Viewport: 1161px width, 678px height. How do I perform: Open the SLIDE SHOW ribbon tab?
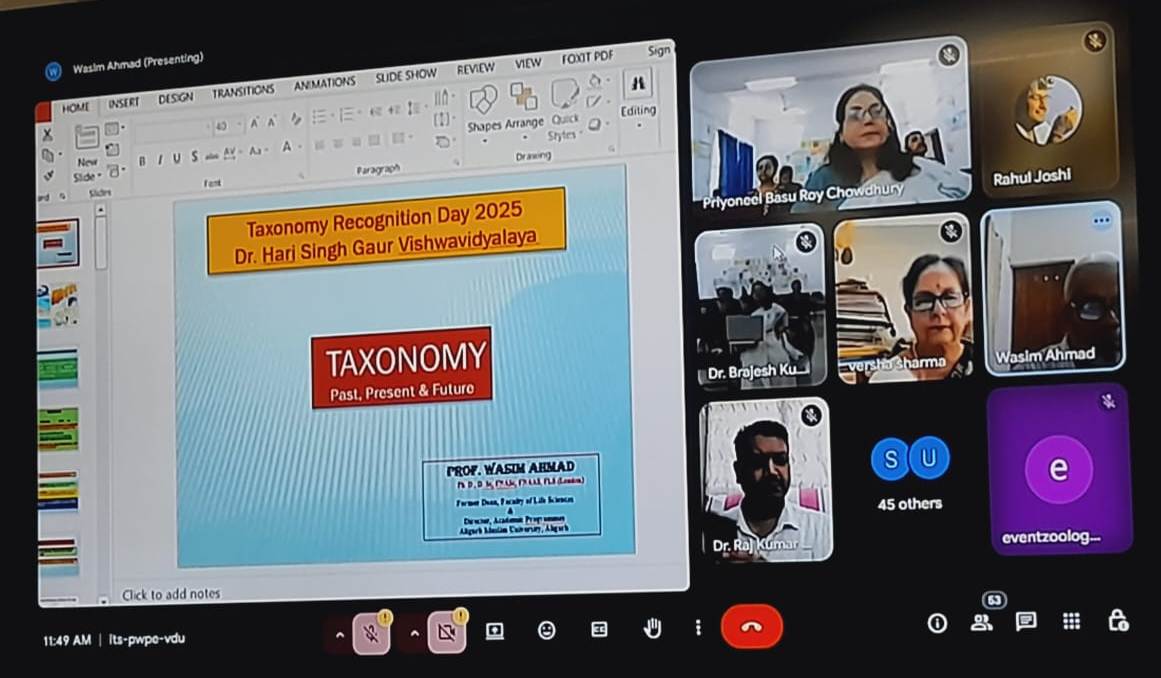click(405, 76)
